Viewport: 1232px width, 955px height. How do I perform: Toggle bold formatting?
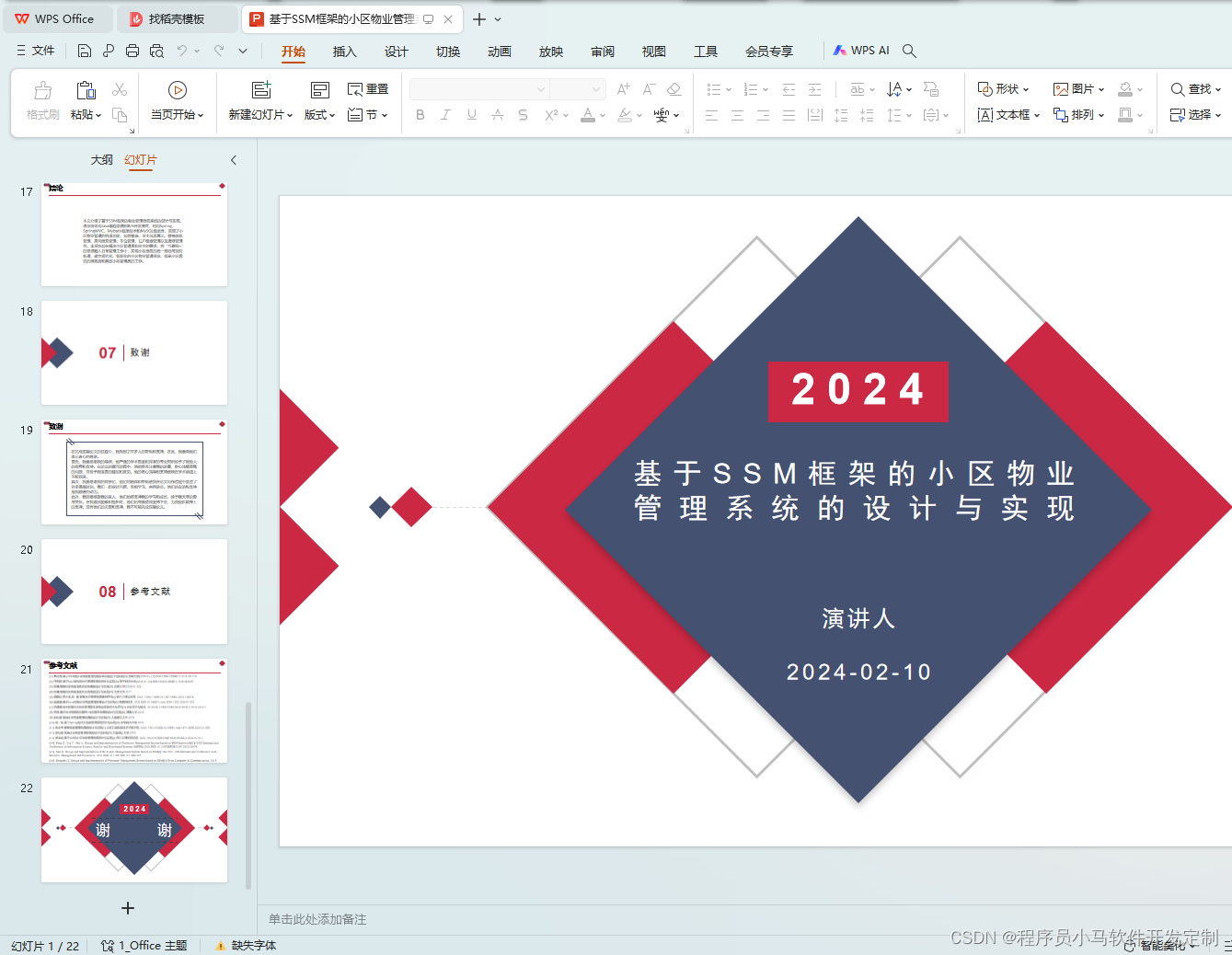(x=420, y=114)
